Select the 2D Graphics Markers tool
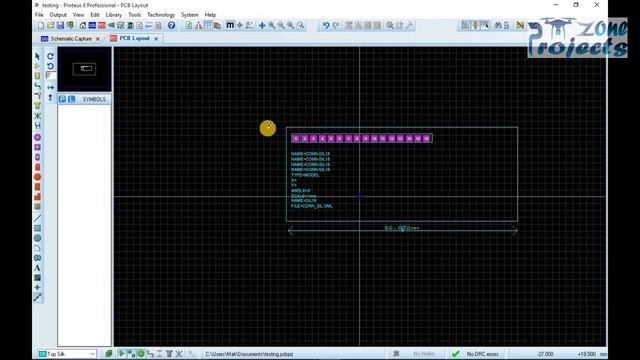Screen dimensions: 640x360 click(38, 287)
